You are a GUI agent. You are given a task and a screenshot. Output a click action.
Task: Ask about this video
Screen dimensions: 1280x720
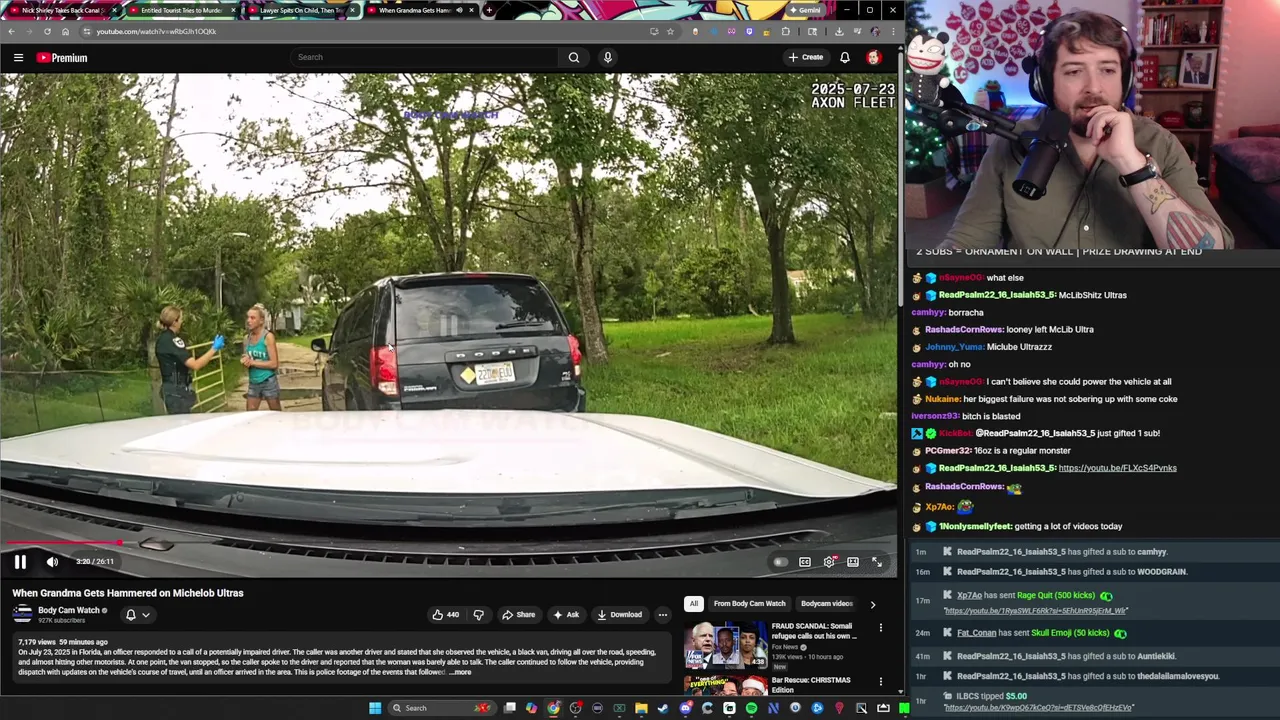[x=566, y=615]
